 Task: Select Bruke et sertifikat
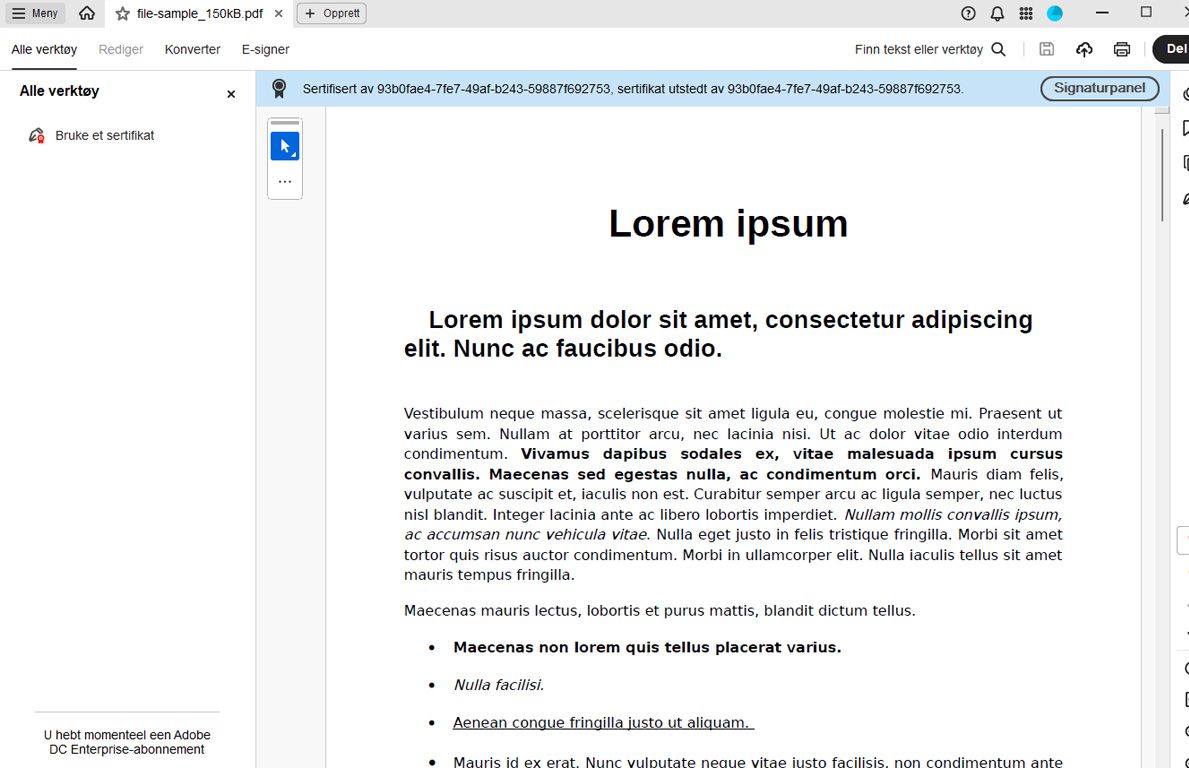click(x=104, y=135)
